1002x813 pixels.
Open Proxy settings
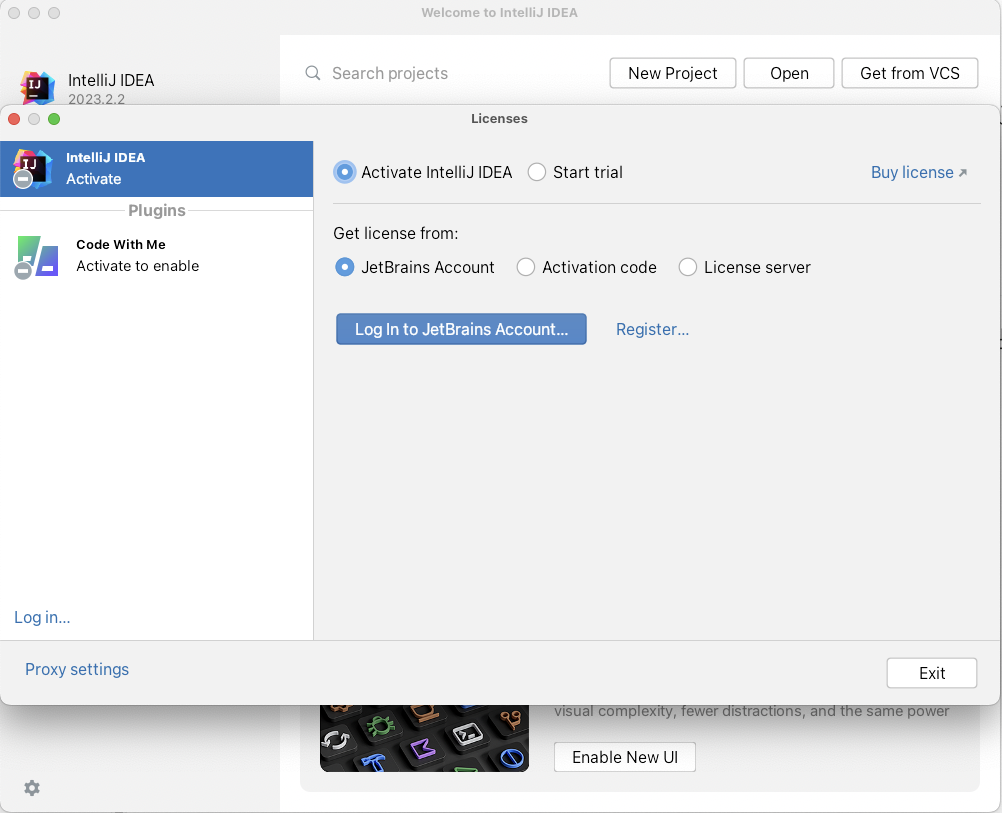pyautogui.click(x=77, y=669)
